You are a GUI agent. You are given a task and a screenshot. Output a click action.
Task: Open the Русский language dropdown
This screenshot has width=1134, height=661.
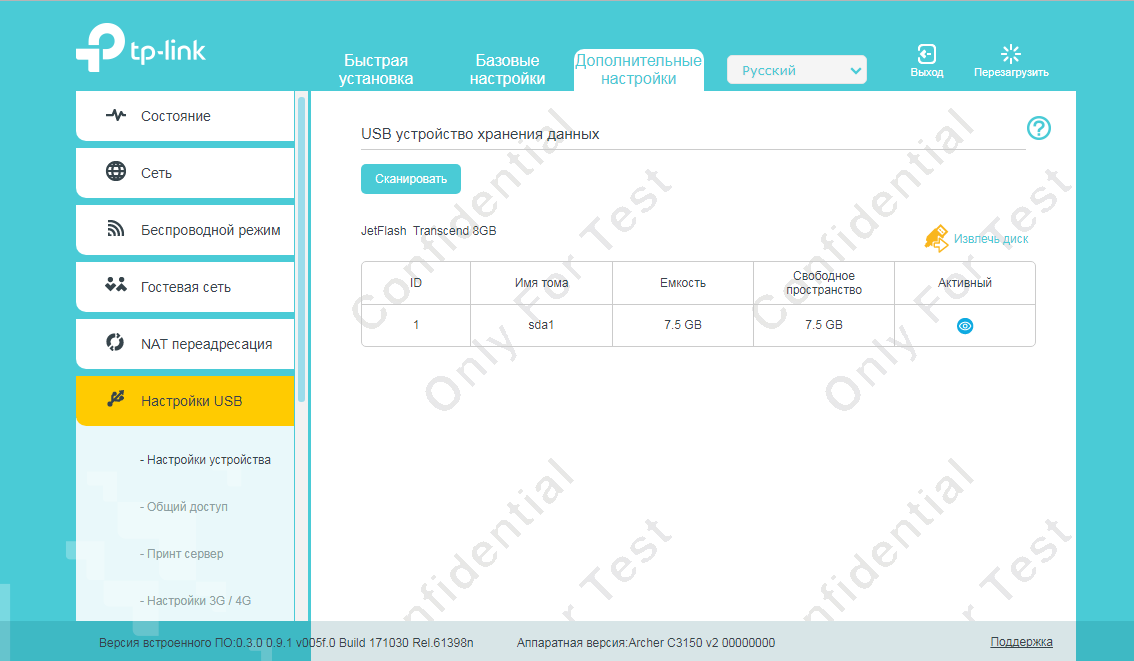[x=796, y=70]
